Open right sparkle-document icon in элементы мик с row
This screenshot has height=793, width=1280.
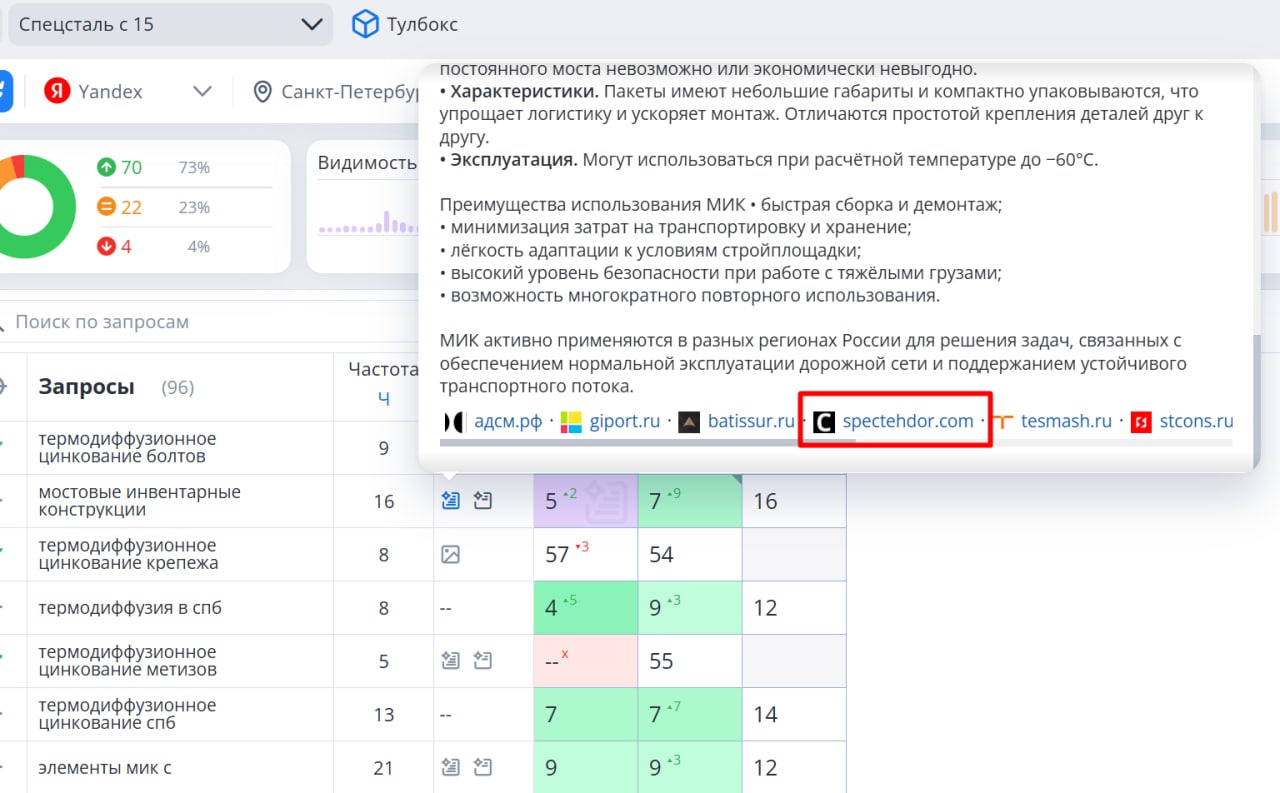[x=483, y=767]
